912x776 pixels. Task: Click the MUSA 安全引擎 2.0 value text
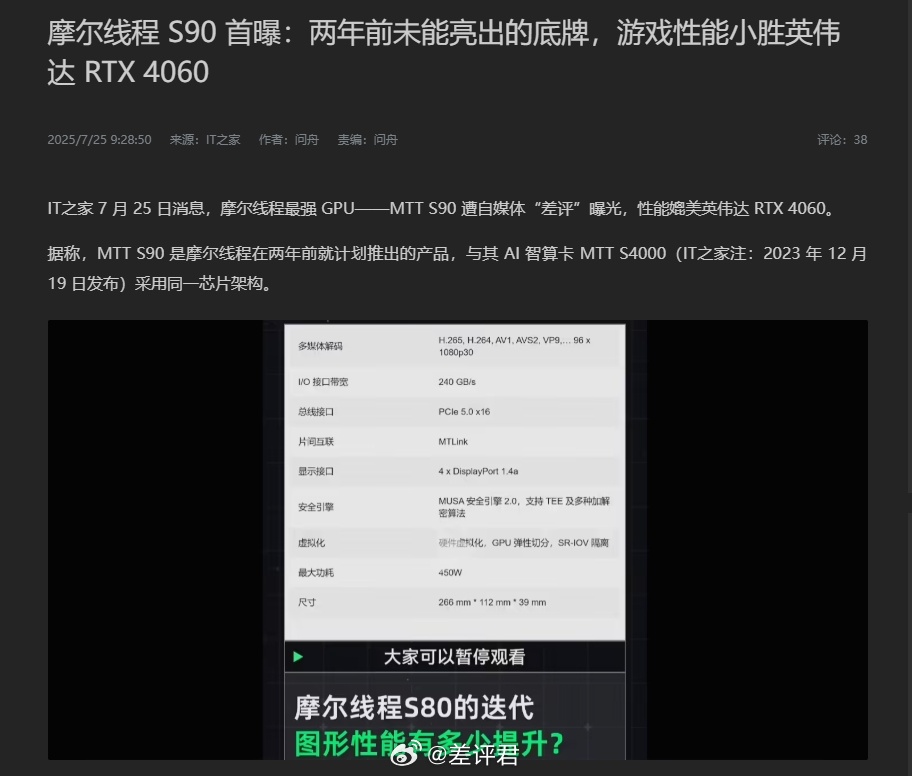click(x=524, y=507)
